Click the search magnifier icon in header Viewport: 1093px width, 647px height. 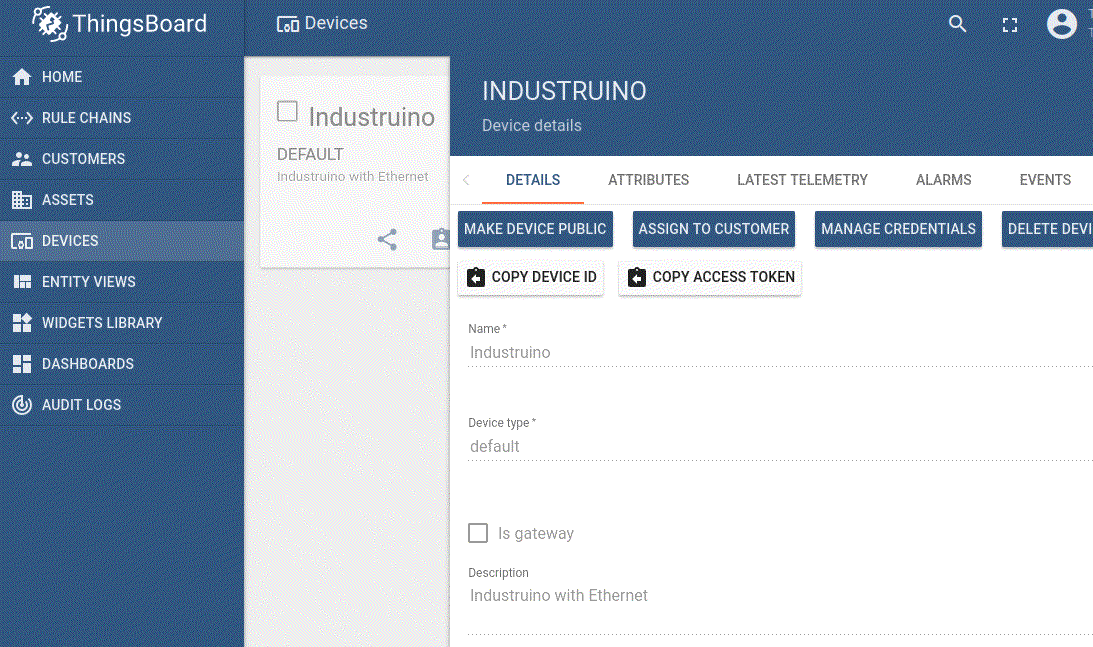point(957,25)
